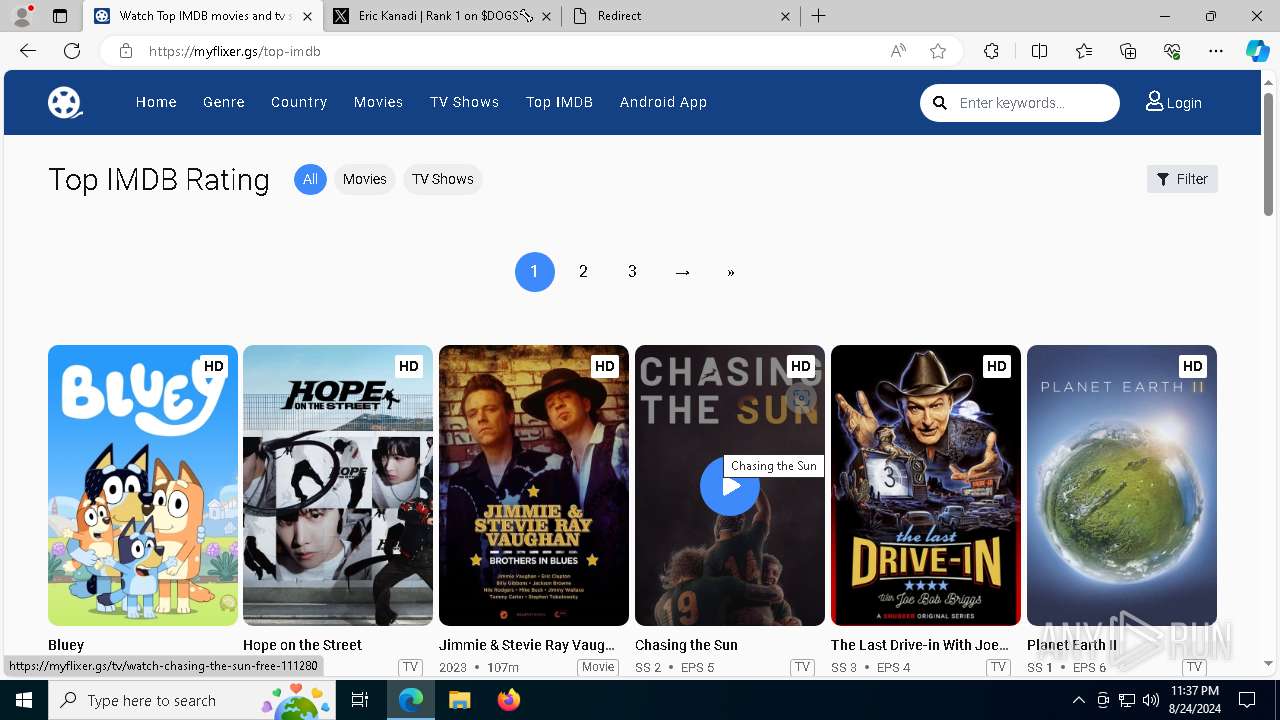Activate Read aloud icon in address bar
Screen dimensions: 1280x720
tap(898, 51)
